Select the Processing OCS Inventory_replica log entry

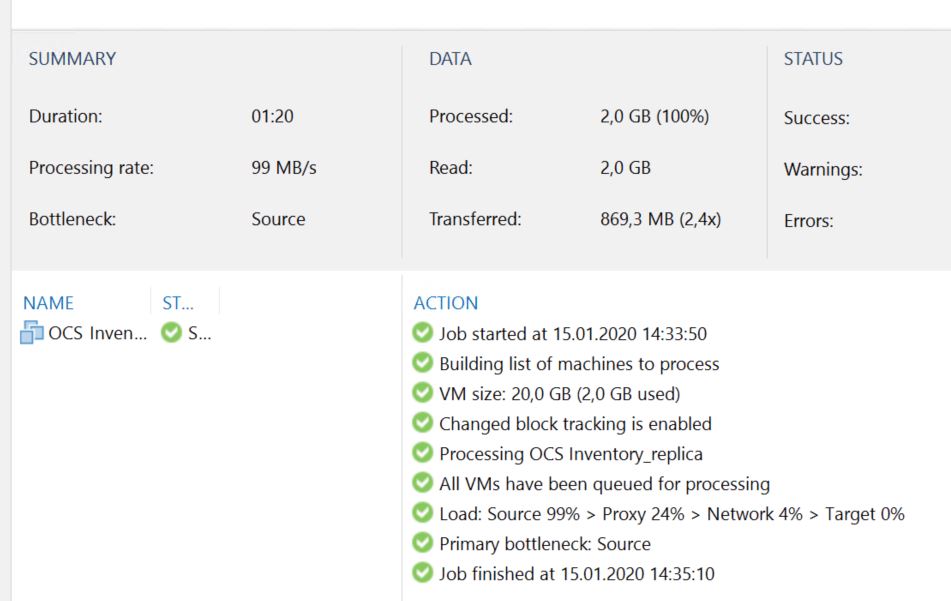[570, 454]
